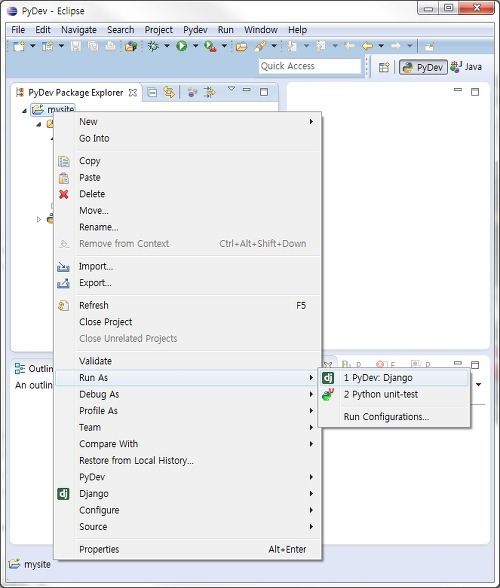500x588 pixels.
Task: Expand the Debug As submenu
Action: click(188, 394)
